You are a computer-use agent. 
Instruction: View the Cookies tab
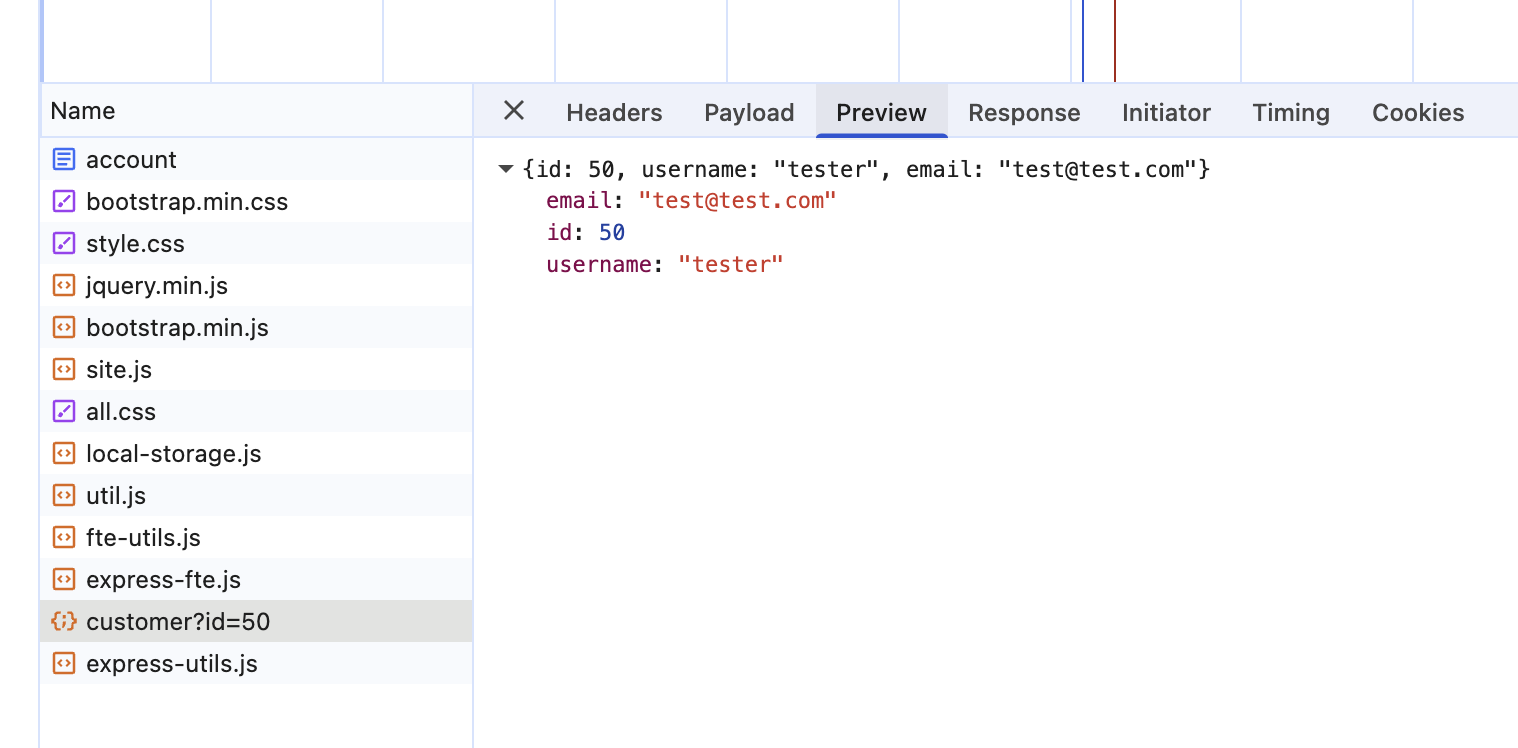pos(1418,112)
